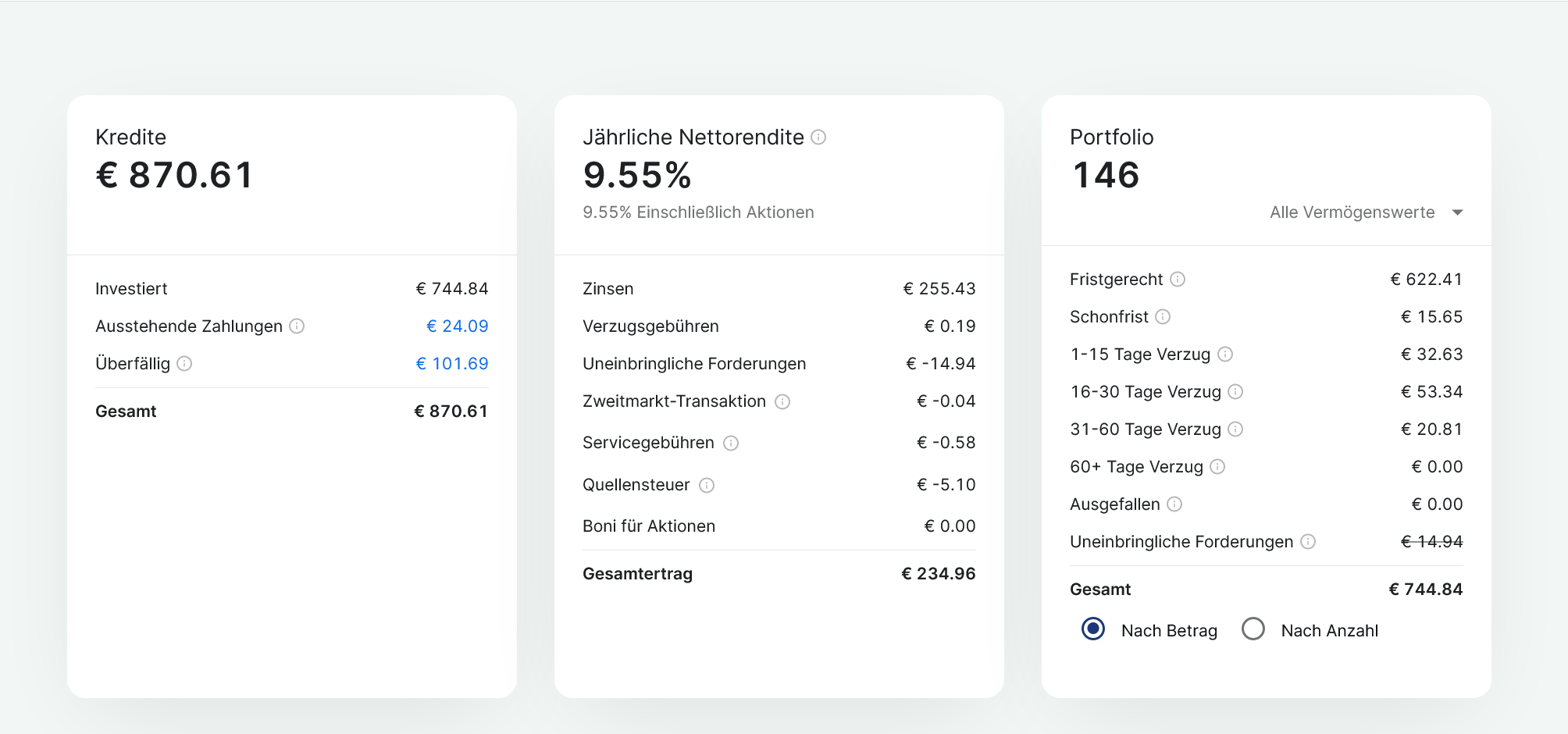Click Gesamtertrag value € 234.96
This screenshot has height=734, width=1568.
(939, 574)
